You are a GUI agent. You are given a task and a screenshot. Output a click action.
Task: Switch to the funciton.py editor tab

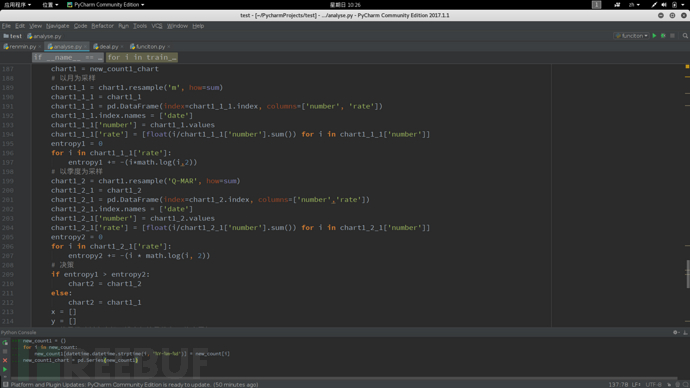point(150,46)
